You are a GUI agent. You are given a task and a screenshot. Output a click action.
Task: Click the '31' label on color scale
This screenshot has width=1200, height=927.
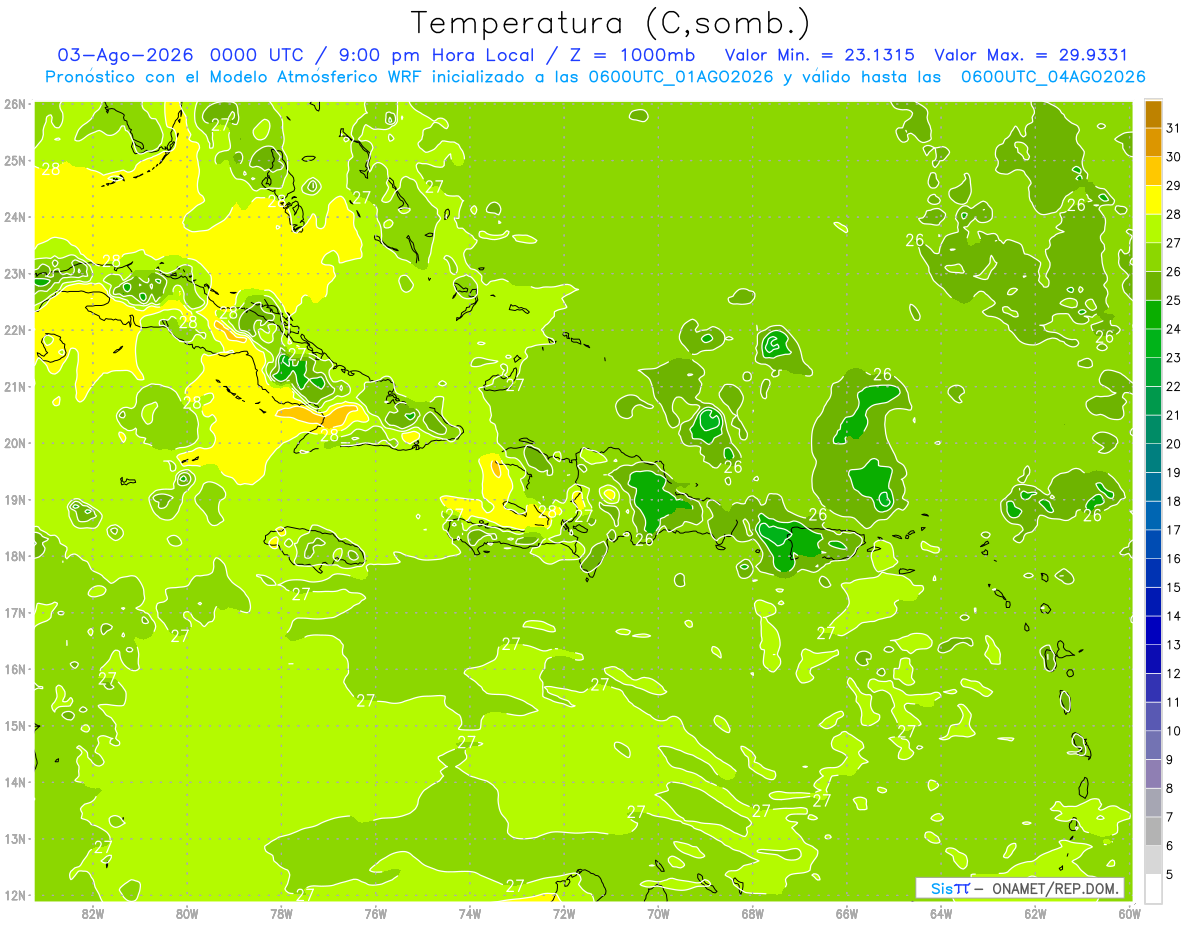1174,128
